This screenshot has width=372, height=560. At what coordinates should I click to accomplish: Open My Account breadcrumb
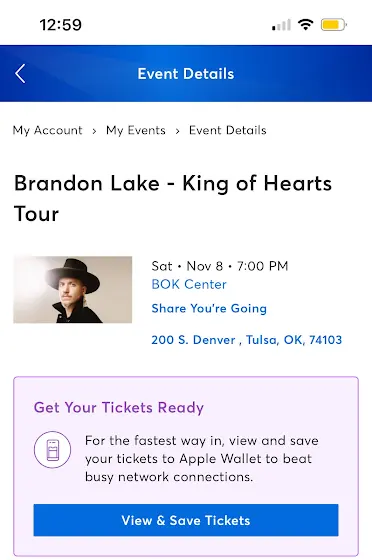(x=47, y=130)
